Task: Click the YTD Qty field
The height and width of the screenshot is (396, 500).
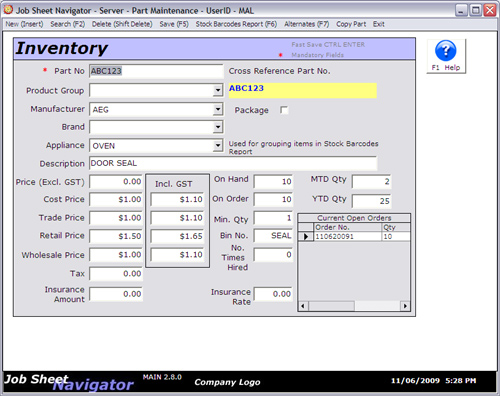Action: pyautogui.click(x=371, y=201)
